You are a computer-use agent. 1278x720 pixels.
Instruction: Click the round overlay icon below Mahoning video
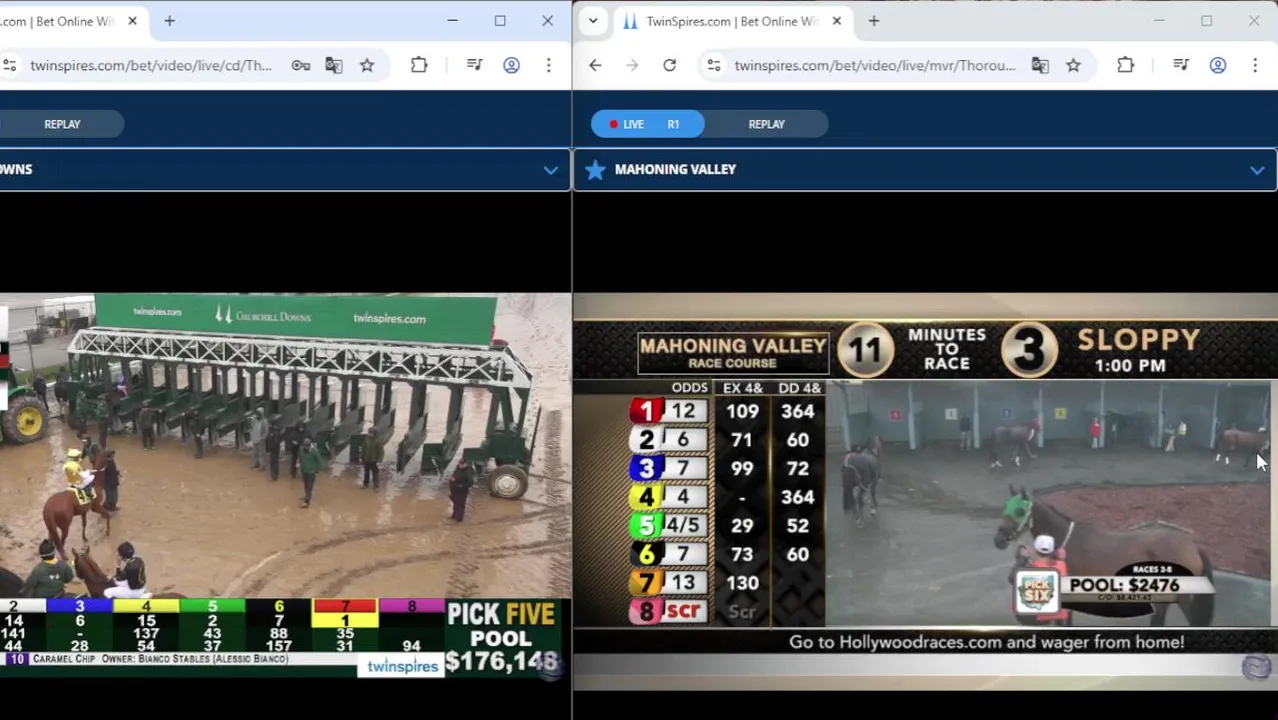tap(1257, 666)
